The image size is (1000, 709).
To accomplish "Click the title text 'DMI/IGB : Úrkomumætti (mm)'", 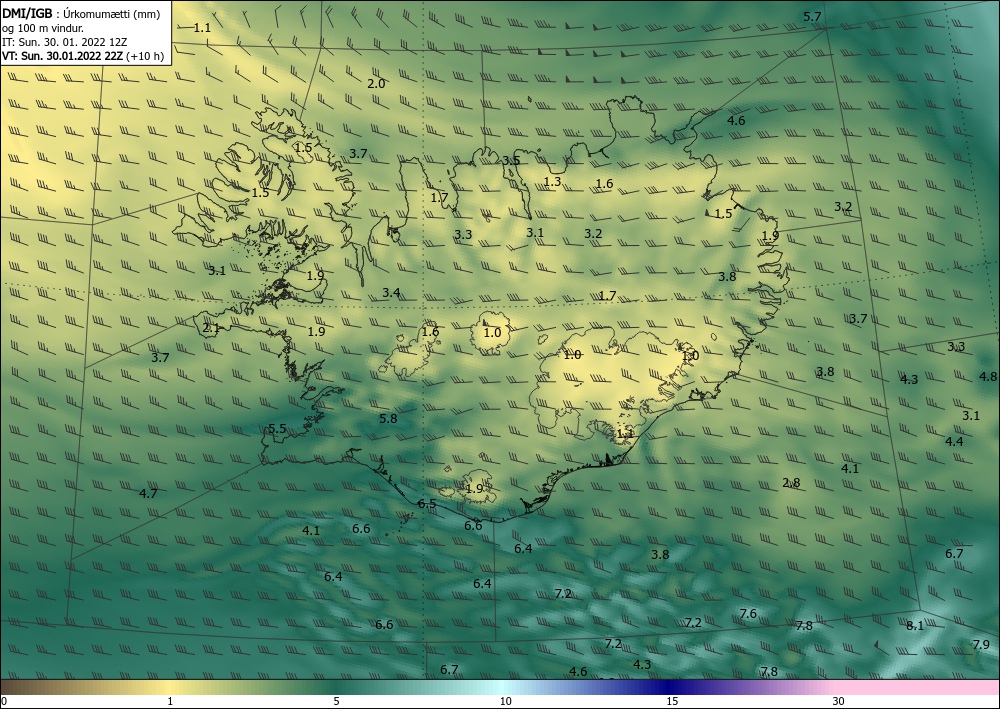I will pyautogui.click(x=81, y=13).
